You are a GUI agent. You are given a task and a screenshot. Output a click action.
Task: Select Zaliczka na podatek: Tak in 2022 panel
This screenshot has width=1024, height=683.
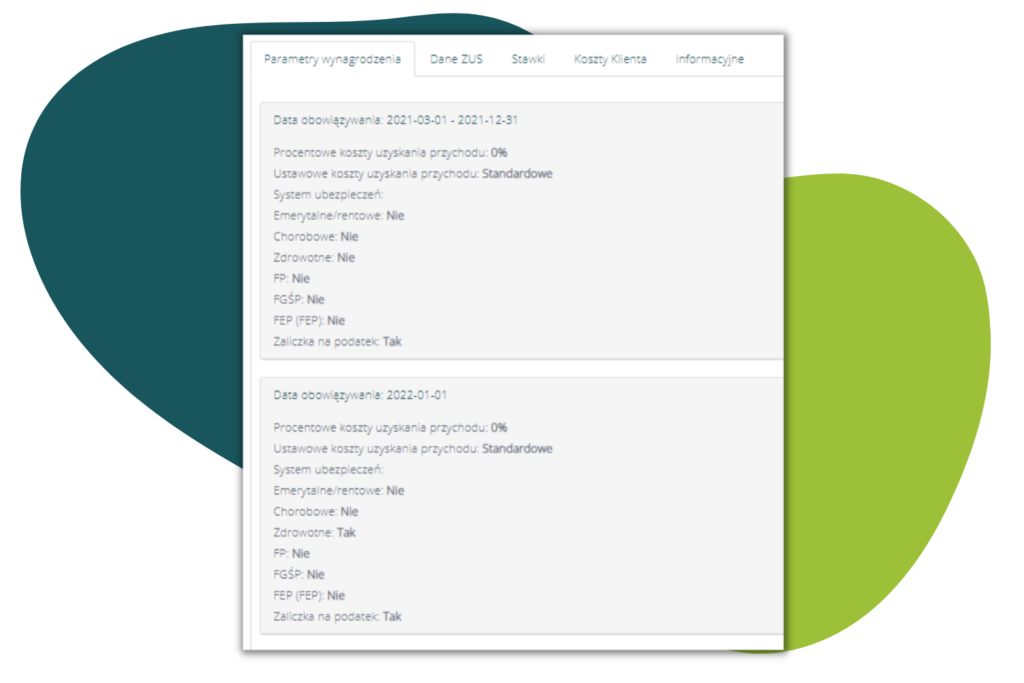click(x=337, y=617)
